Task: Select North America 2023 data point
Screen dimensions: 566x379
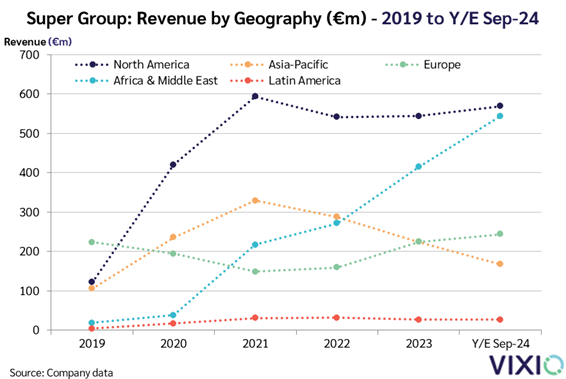Action: click(418, 116)
